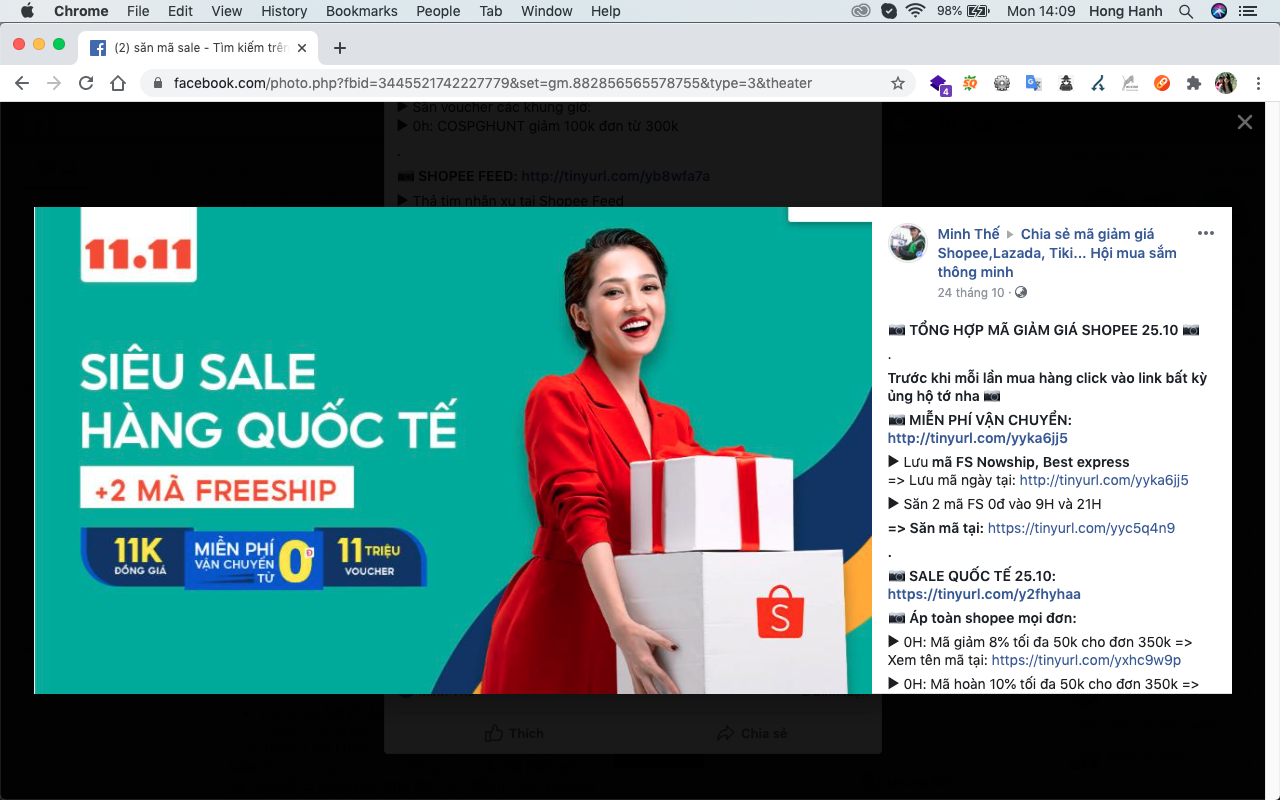Click the dimmed Chia sẻ button behind the photo
The height and width of the screenshot is (800, 1280).
pyautogui.click(x=752, y=733)
